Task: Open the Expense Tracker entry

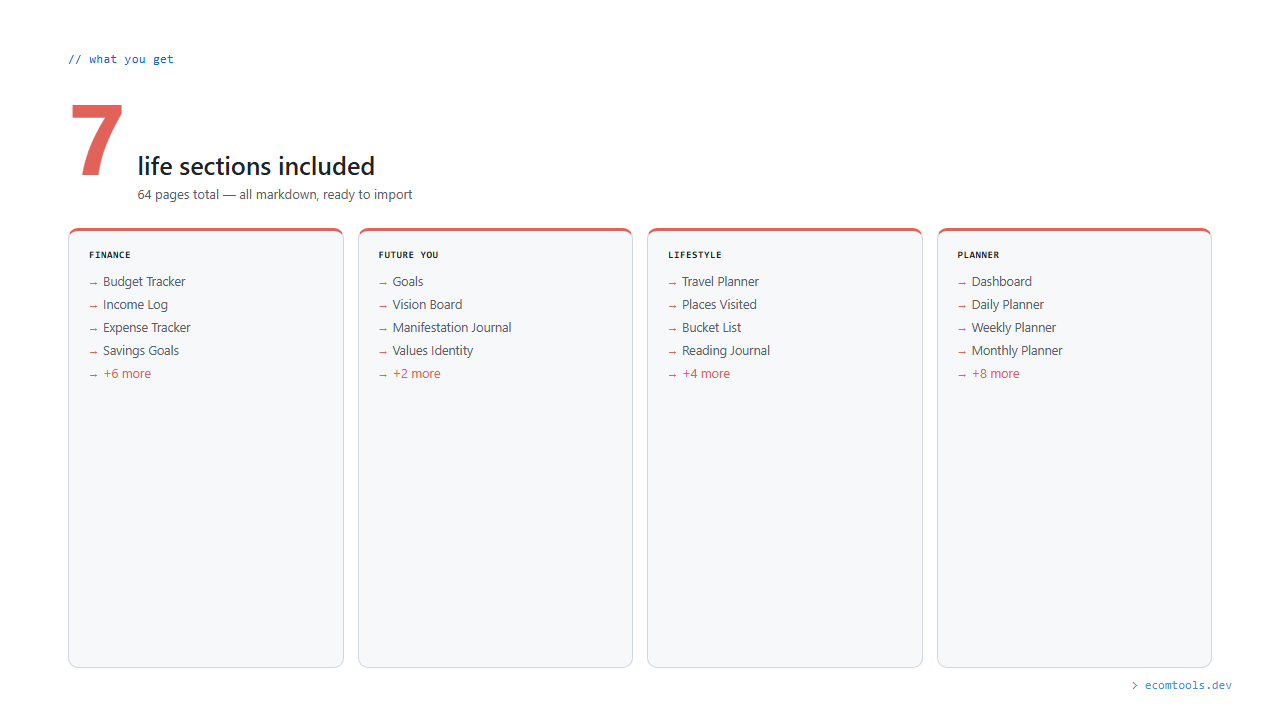Action: coord(146,328)
